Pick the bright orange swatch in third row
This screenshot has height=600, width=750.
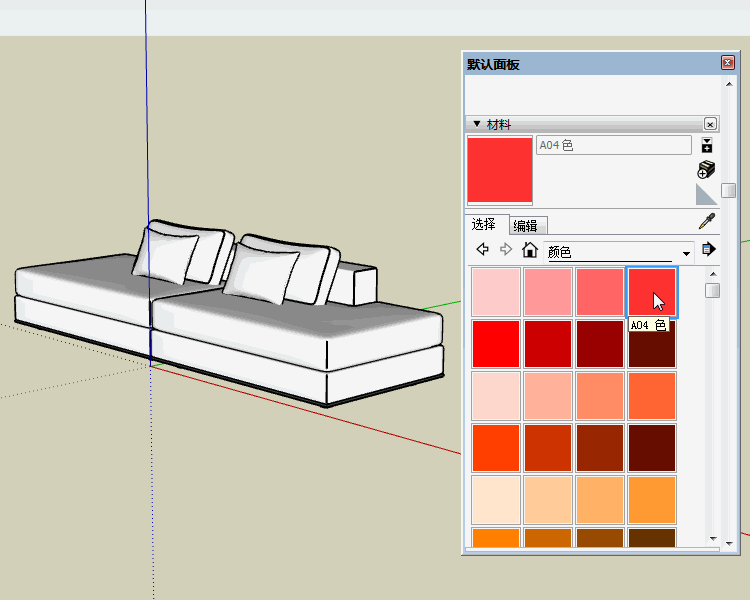pos(651,396)
